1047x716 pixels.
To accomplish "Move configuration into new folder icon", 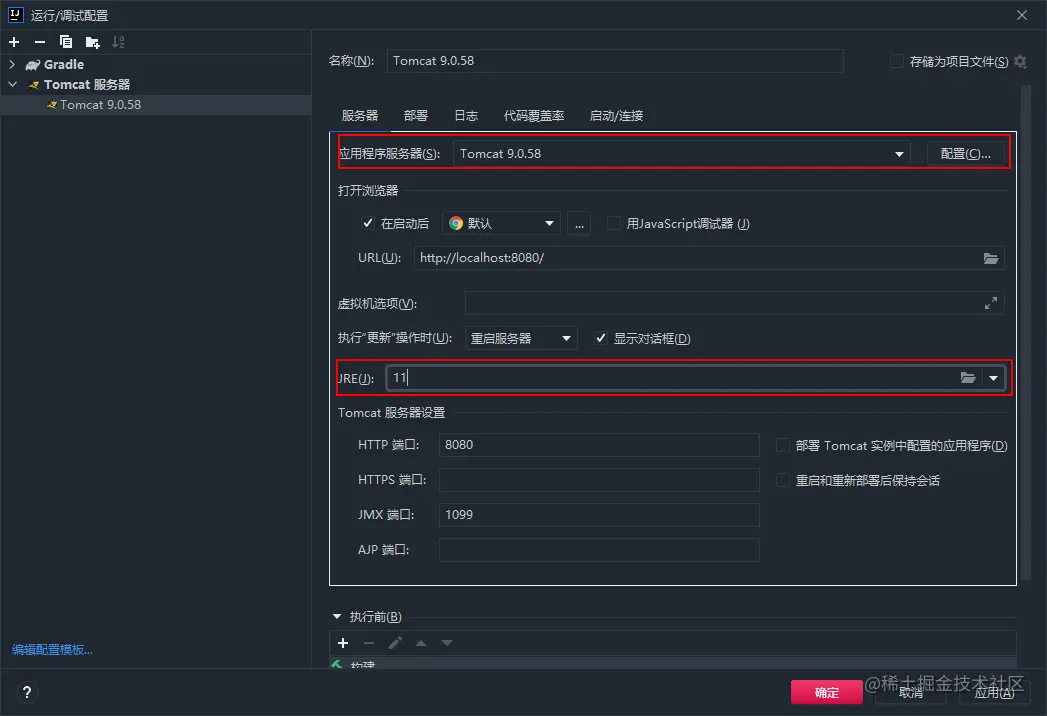I will [x=92, y=42].
